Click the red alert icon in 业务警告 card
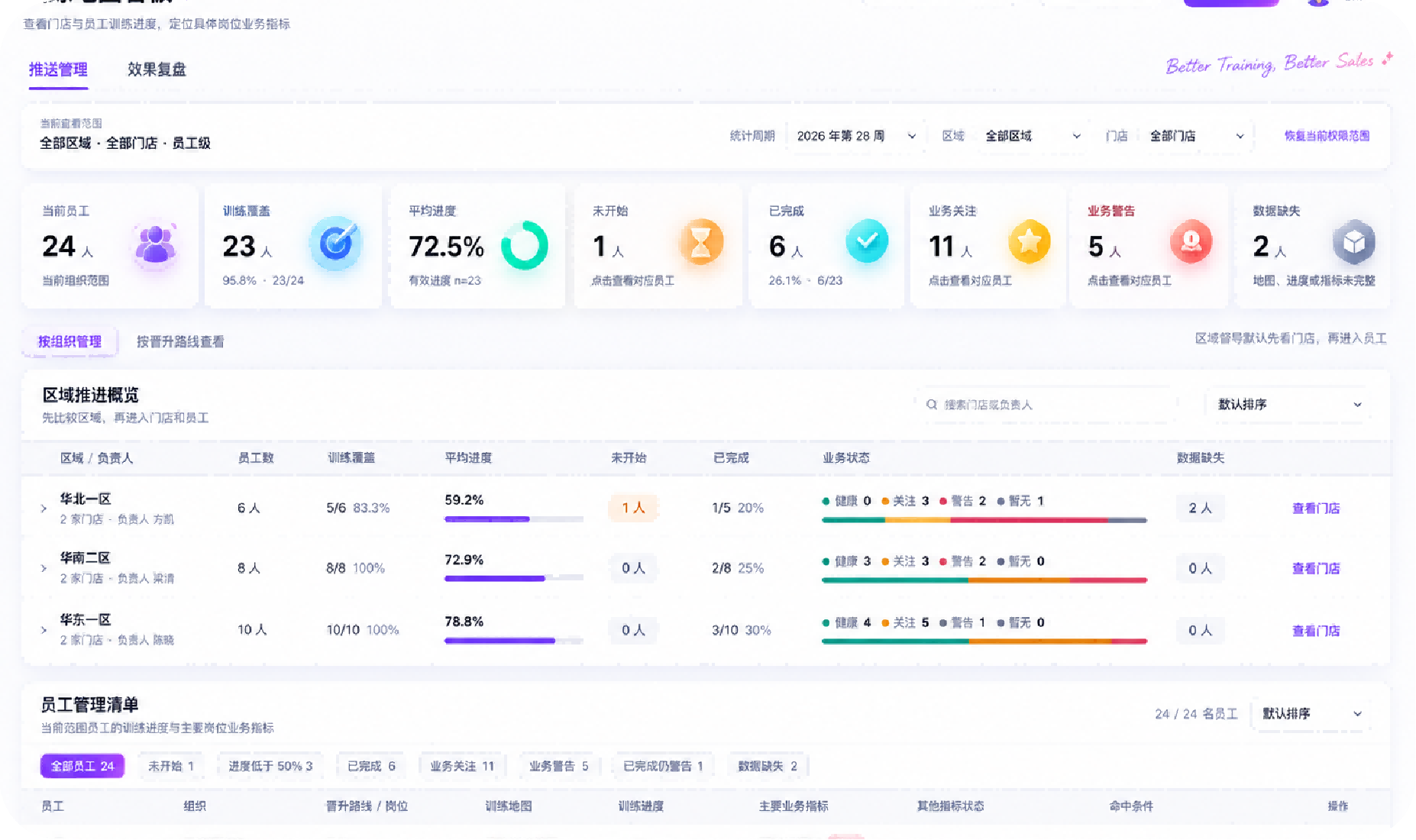 click(1191, 241)
